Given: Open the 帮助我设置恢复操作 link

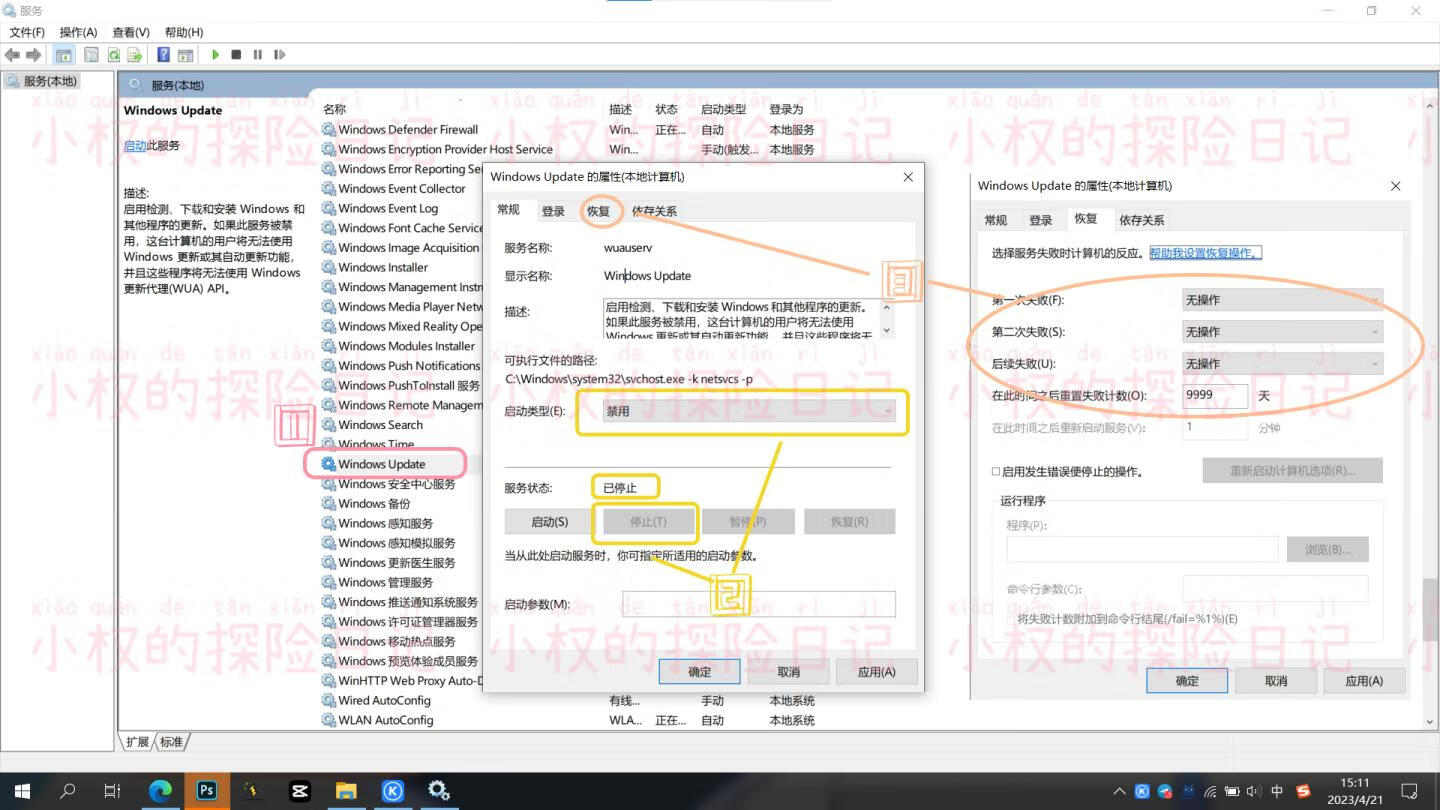Looking at the screenshot, I should (x=1205, y=253).
